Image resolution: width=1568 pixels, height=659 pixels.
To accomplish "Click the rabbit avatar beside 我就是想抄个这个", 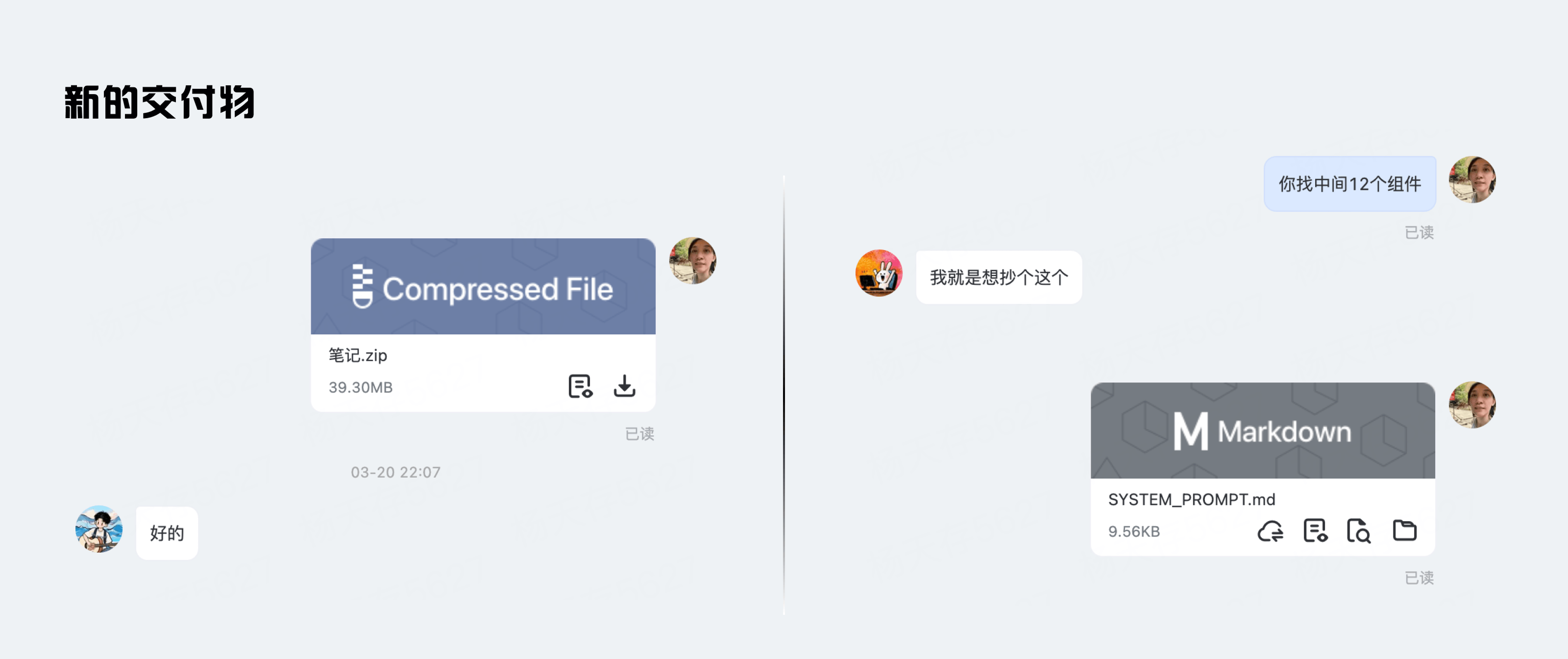I will click(x=879, y=273).
